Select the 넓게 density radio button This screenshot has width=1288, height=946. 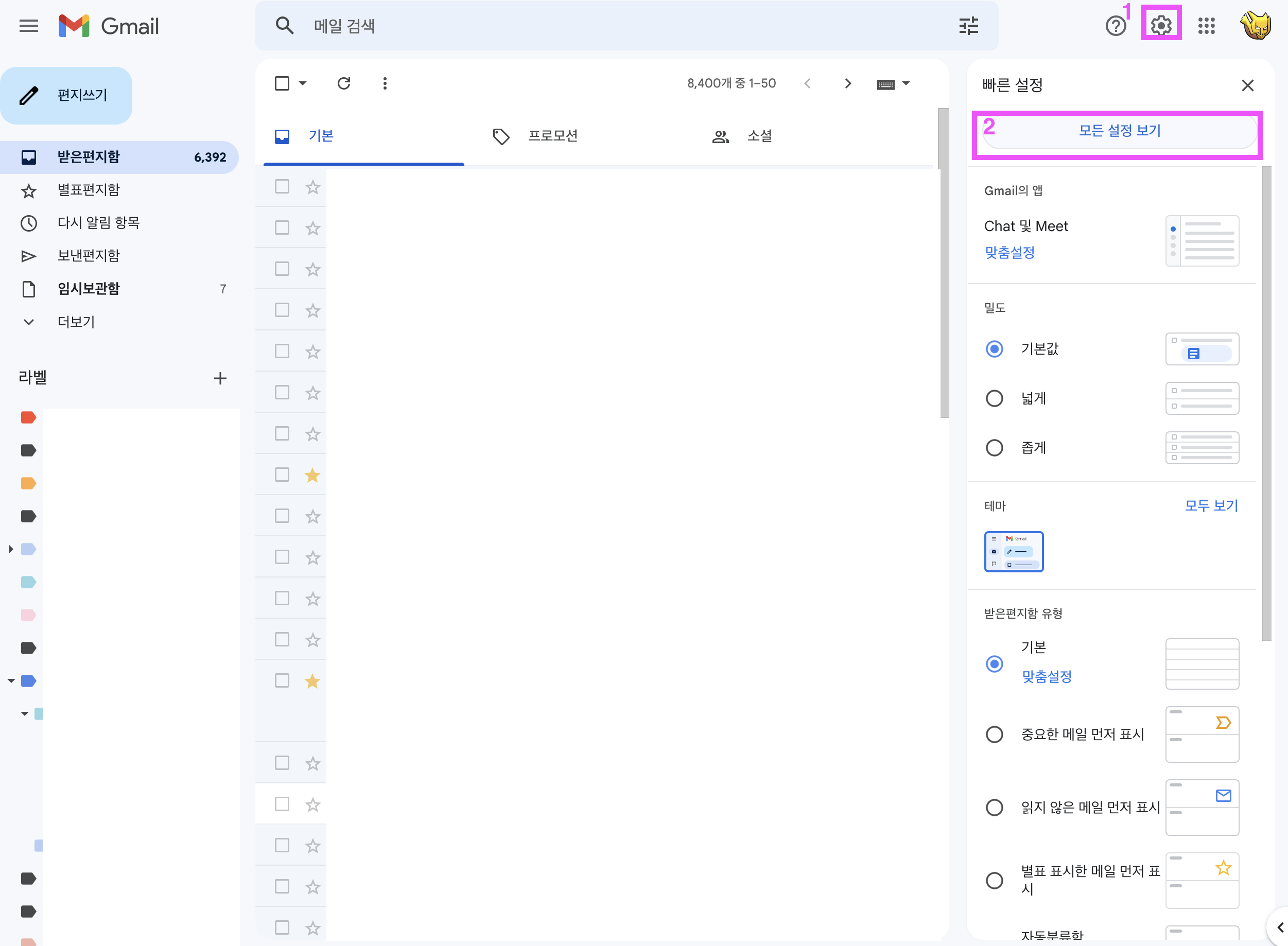pos(994,398)
